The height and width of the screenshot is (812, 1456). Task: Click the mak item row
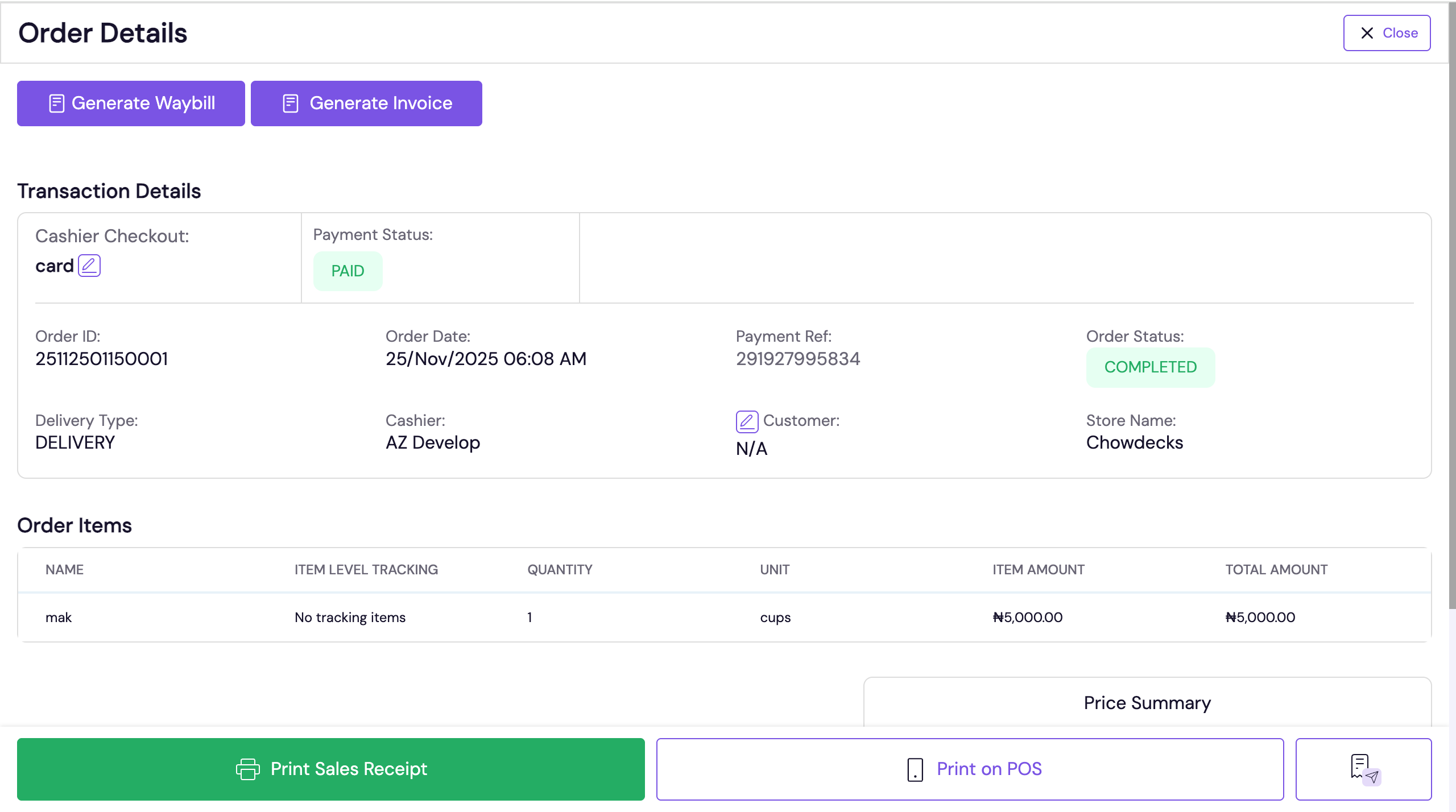[59, 617]
